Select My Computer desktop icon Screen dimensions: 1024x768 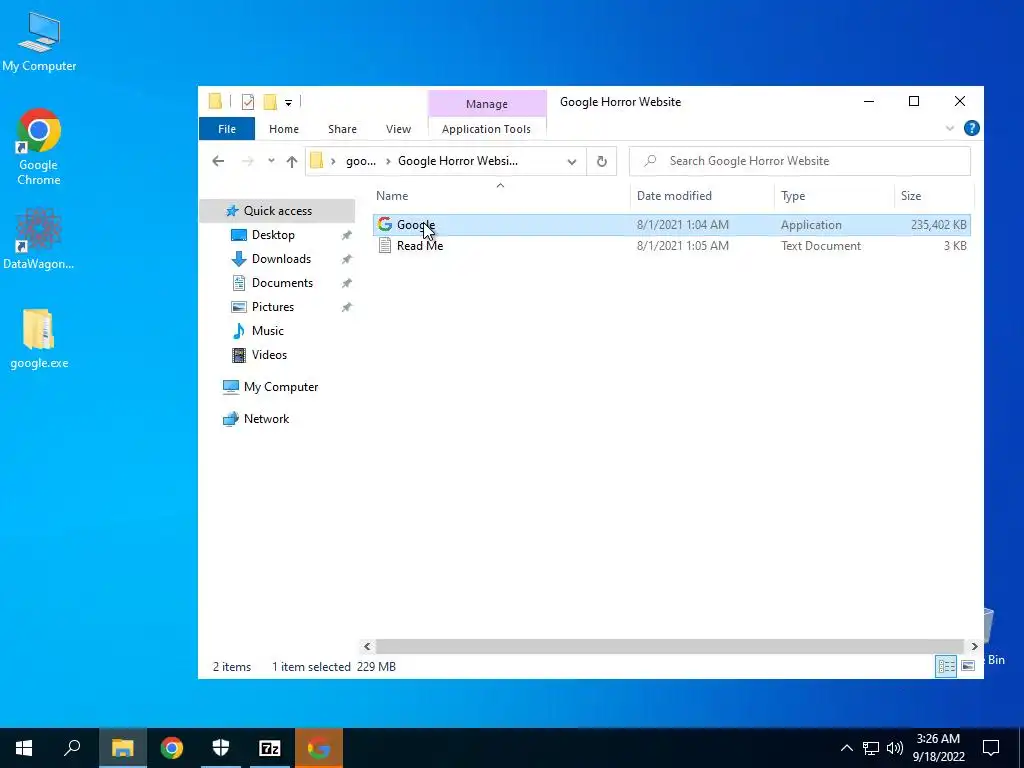pos(39,42)
